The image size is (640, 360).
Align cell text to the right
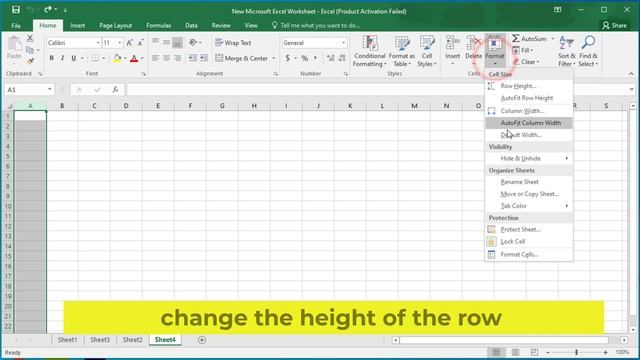point(177,58)
